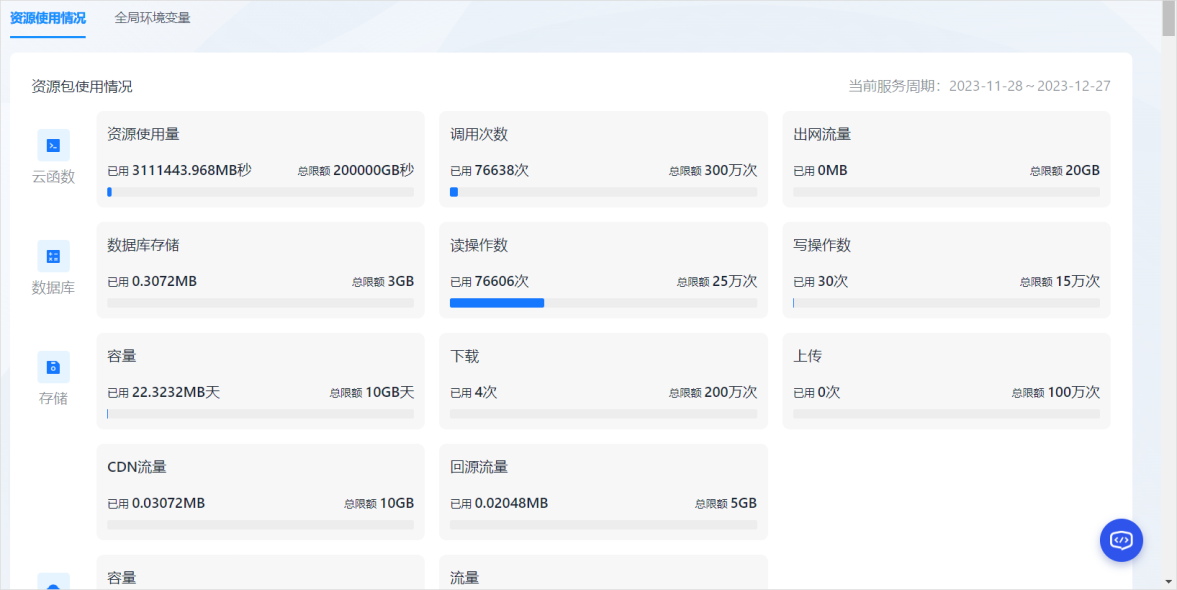This screenshot has height=590, width=1177.
Task: Click the 已用 76638次 value
Action: coord(489,170)
